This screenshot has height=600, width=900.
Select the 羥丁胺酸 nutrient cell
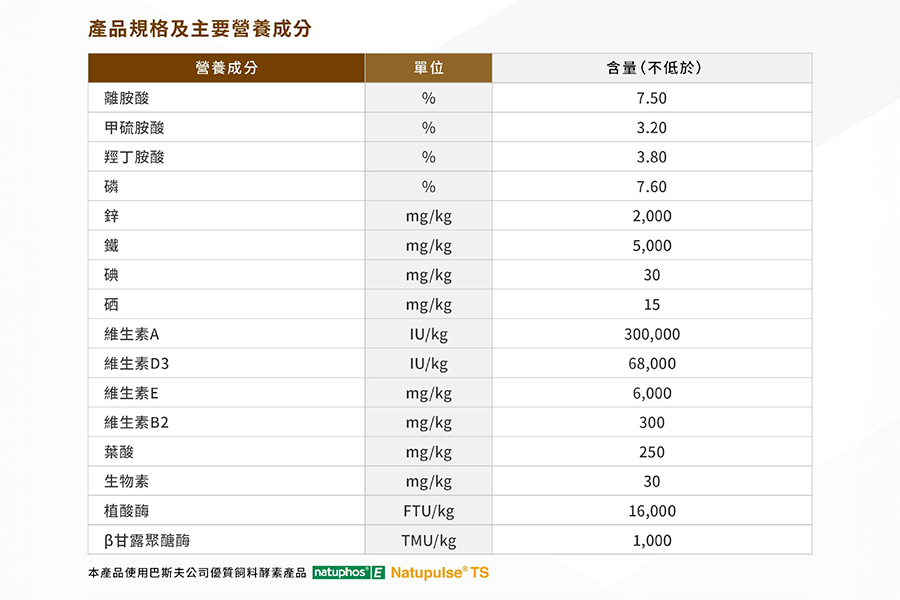pyautogui.click(x=134, y=157)
